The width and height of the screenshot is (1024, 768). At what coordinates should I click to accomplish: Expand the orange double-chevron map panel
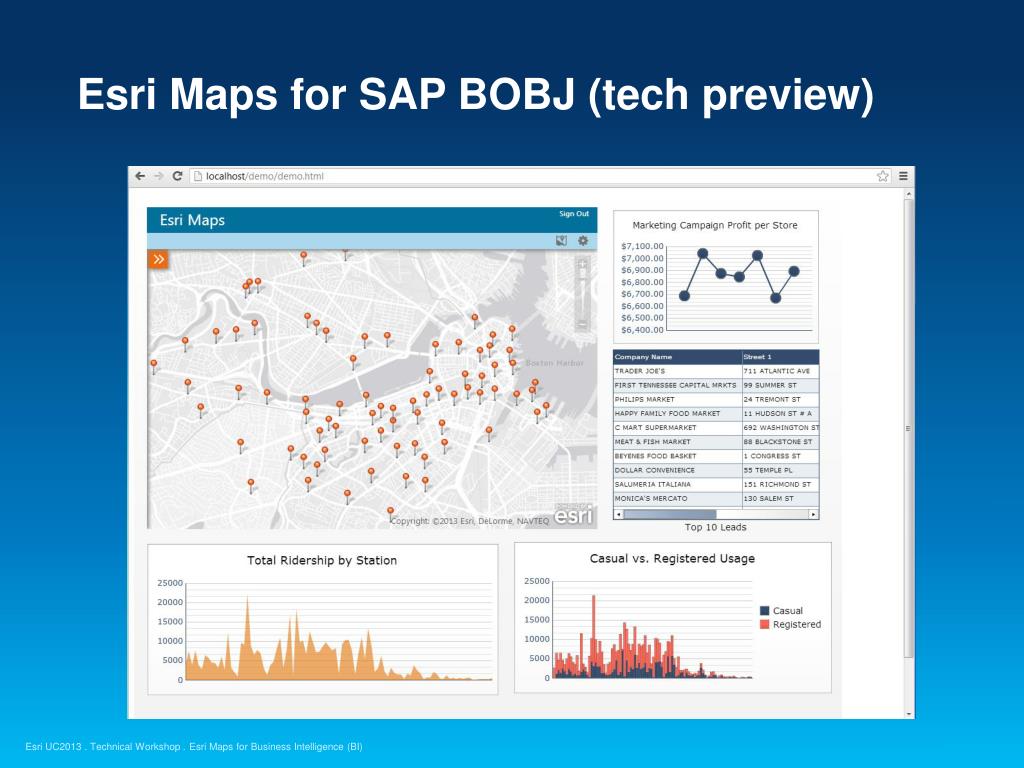[x=158, y=259]
